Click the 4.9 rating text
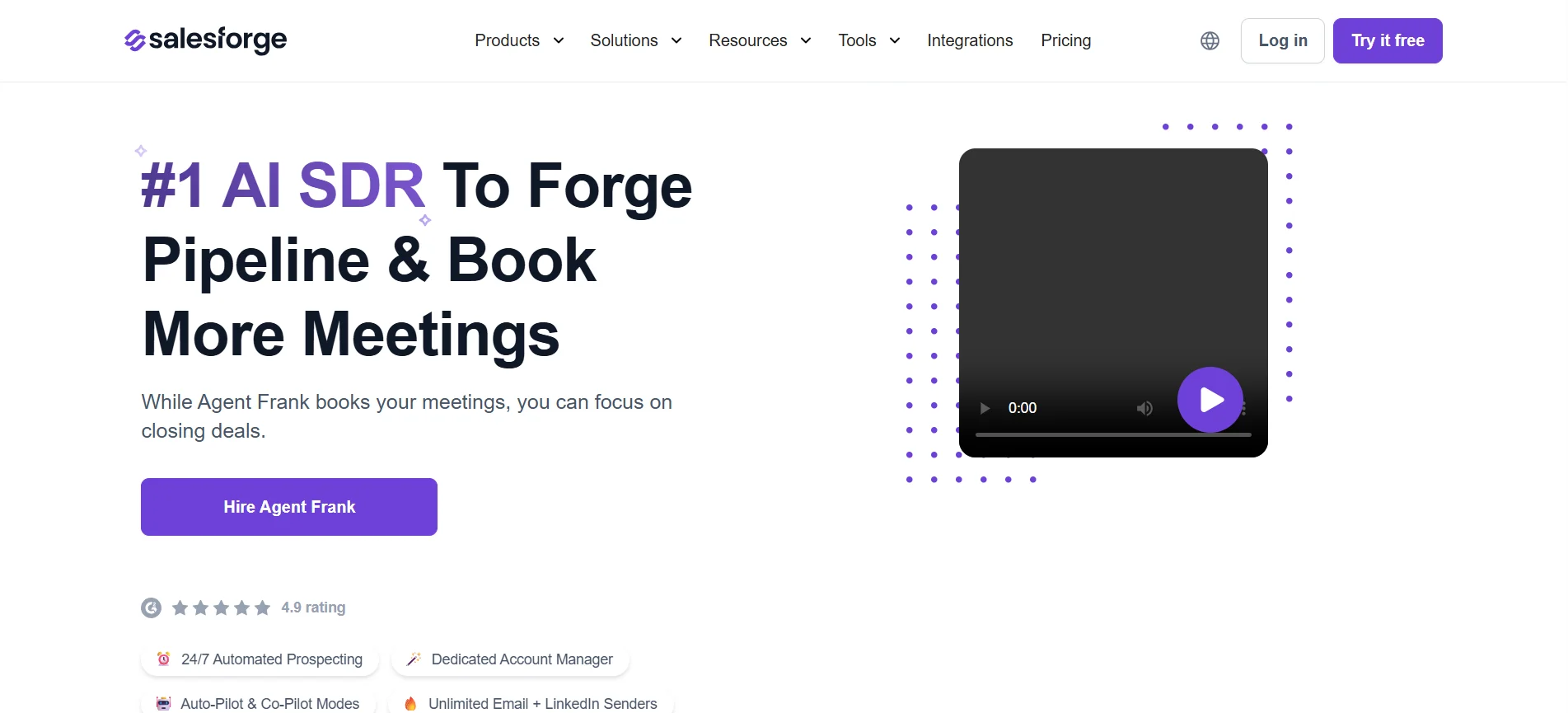Screen dimensions: 1568x713 pos(313,607)
